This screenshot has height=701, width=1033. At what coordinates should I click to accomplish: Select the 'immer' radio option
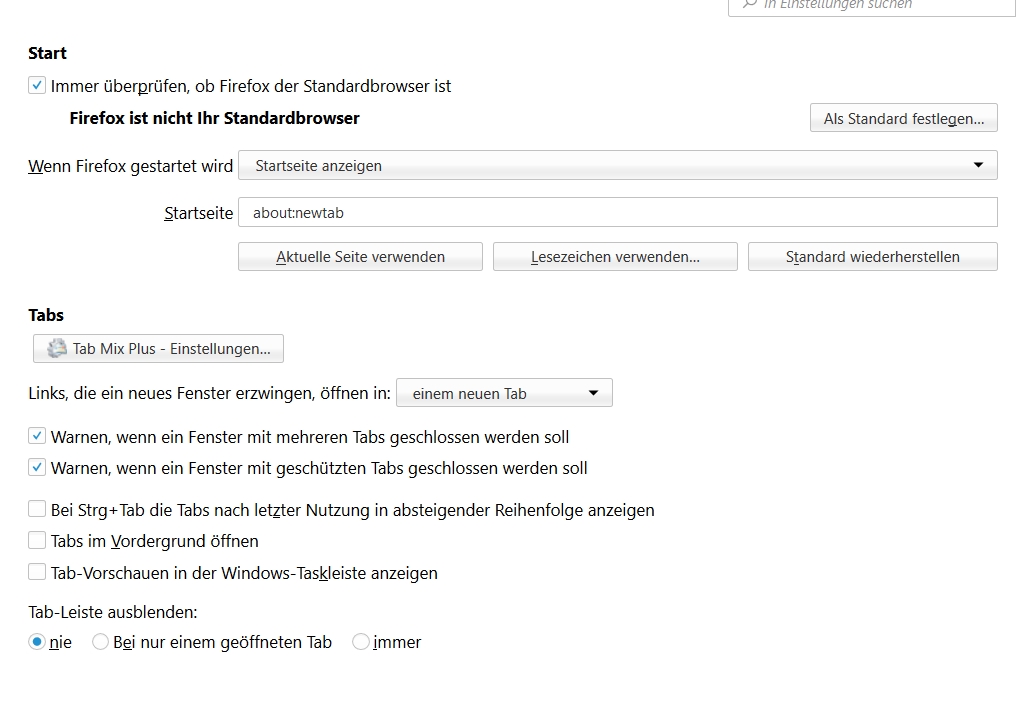click(360, 641)
